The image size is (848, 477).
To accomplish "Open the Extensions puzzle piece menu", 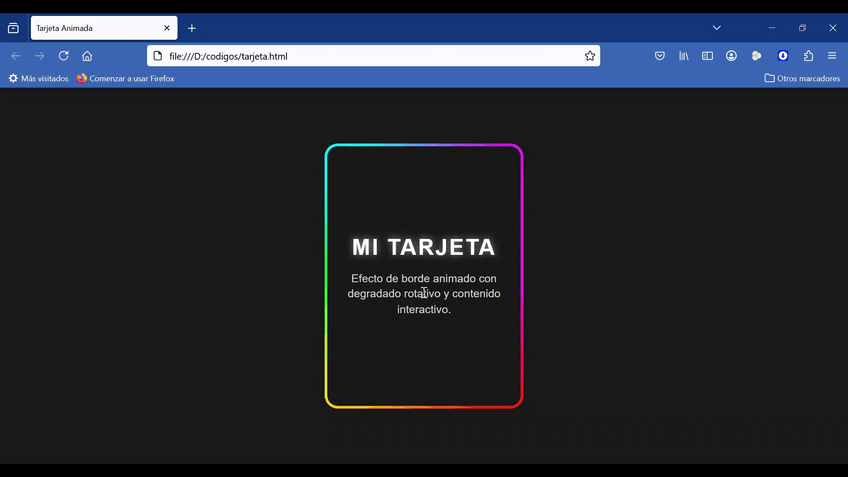I will tap(808, 56).
